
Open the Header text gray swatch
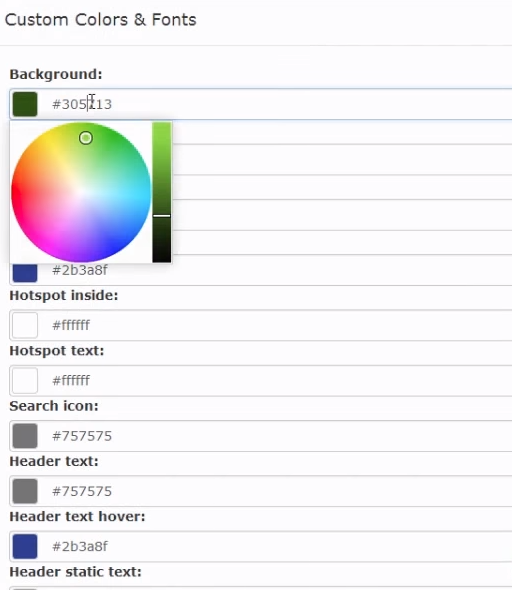click(25, 491)
